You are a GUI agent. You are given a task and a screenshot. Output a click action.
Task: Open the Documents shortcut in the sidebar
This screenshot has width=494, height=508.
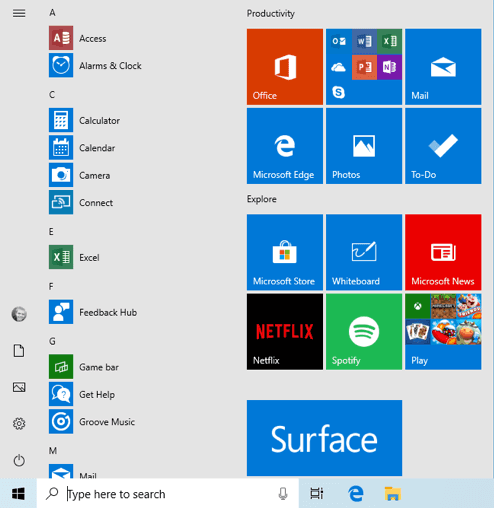point(19,351)
